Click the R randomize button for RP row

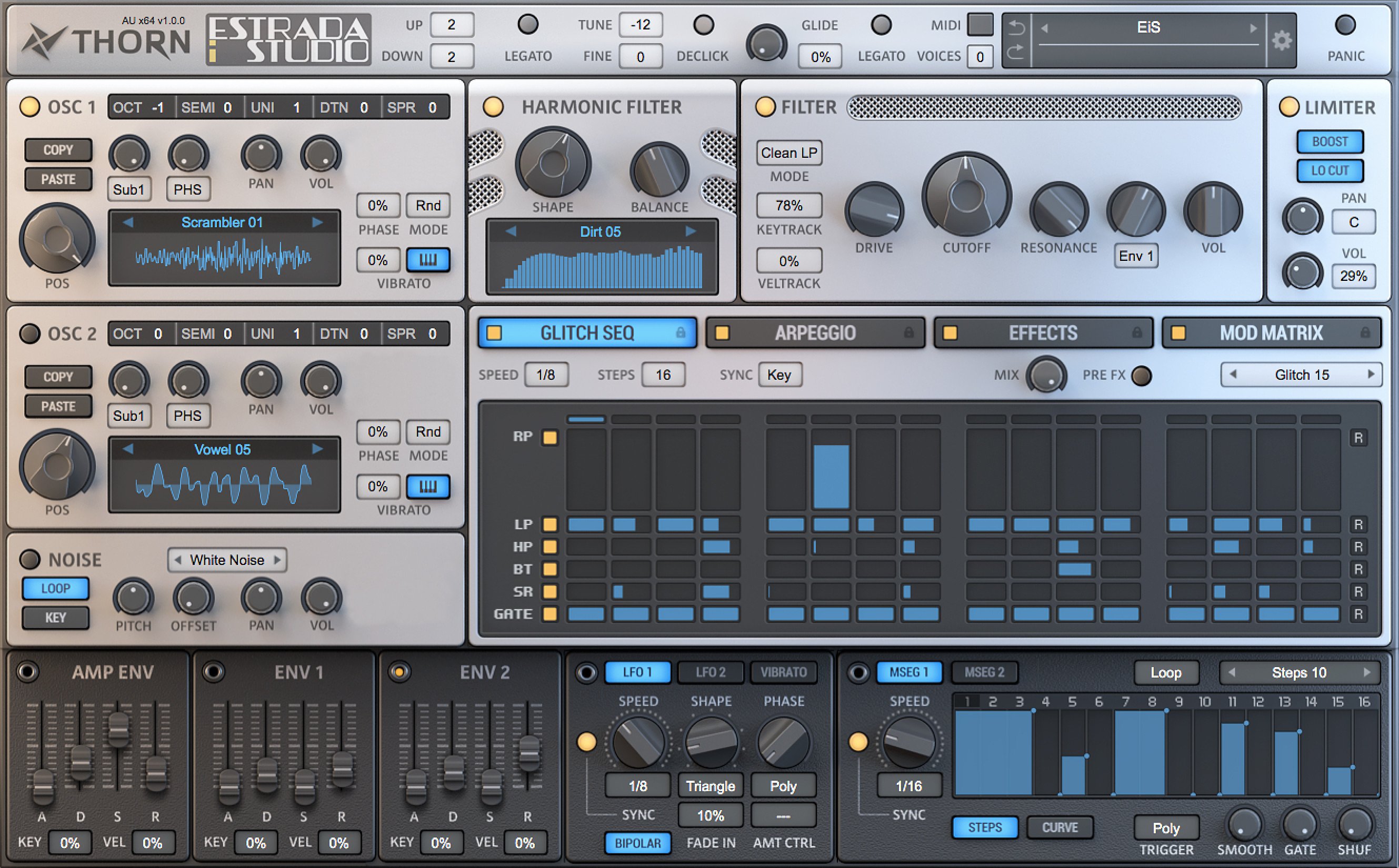[1358, 438]
